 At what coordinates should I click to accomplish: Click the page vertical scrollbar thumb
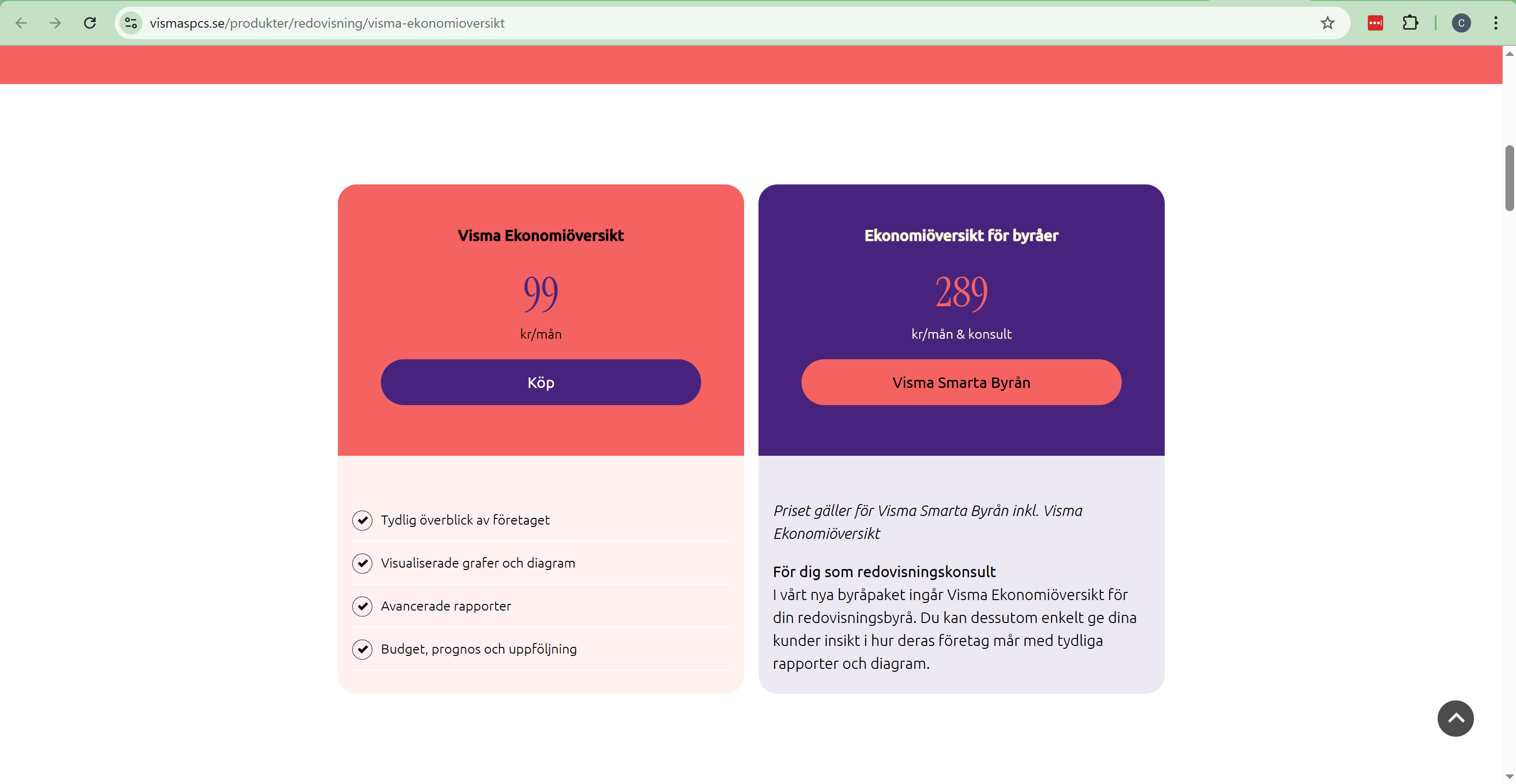pos(1509,178)
